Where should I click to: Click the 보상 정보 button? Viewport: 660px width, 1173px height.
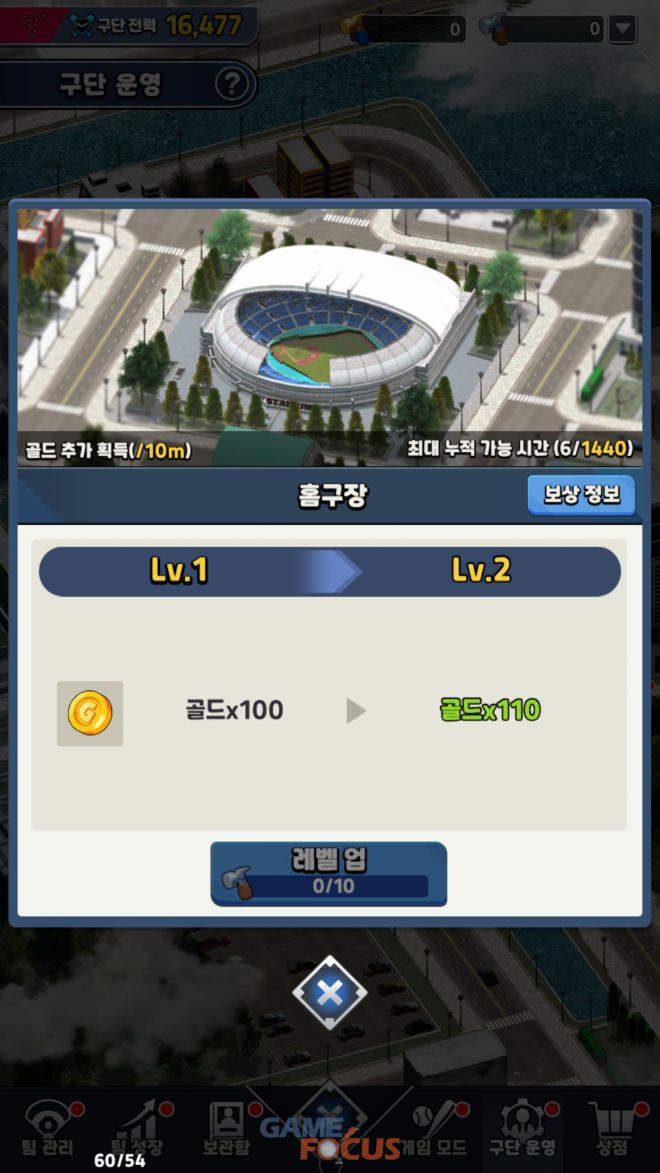coord(581,495)
